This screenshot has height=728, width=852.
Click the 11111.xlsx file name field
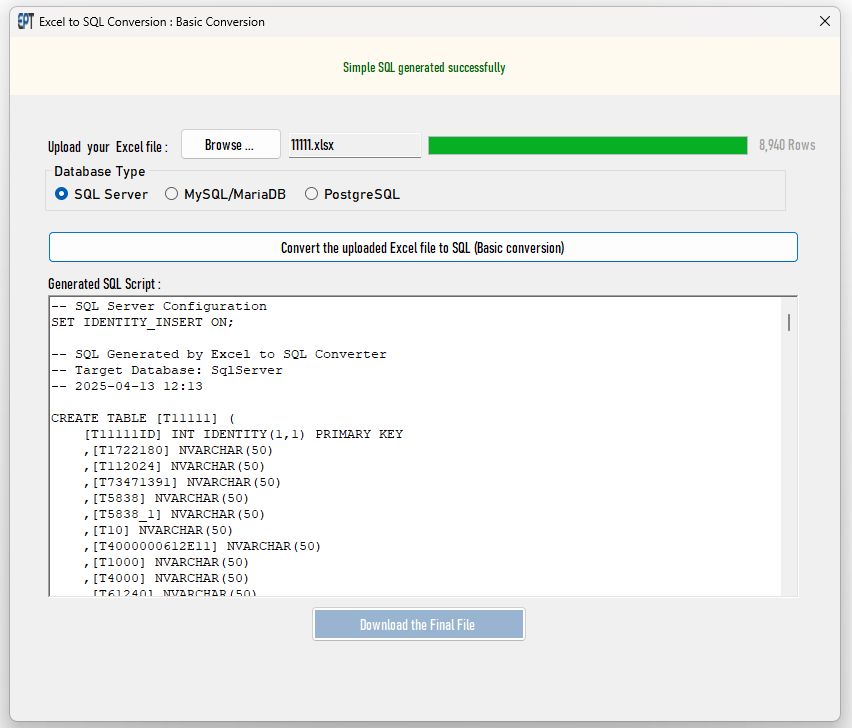tap(354, 145)
